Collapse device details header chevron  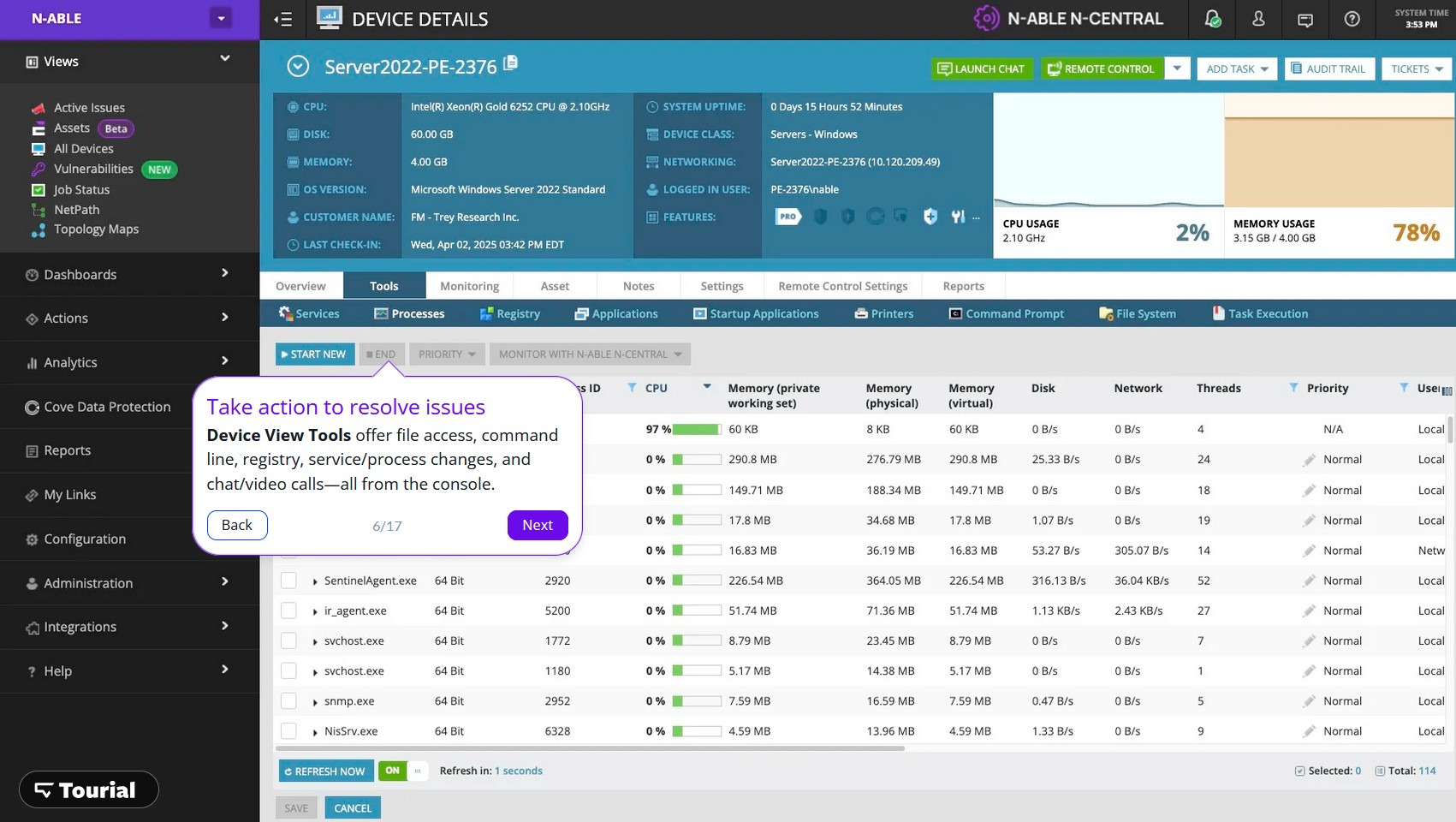pos(298,66)
